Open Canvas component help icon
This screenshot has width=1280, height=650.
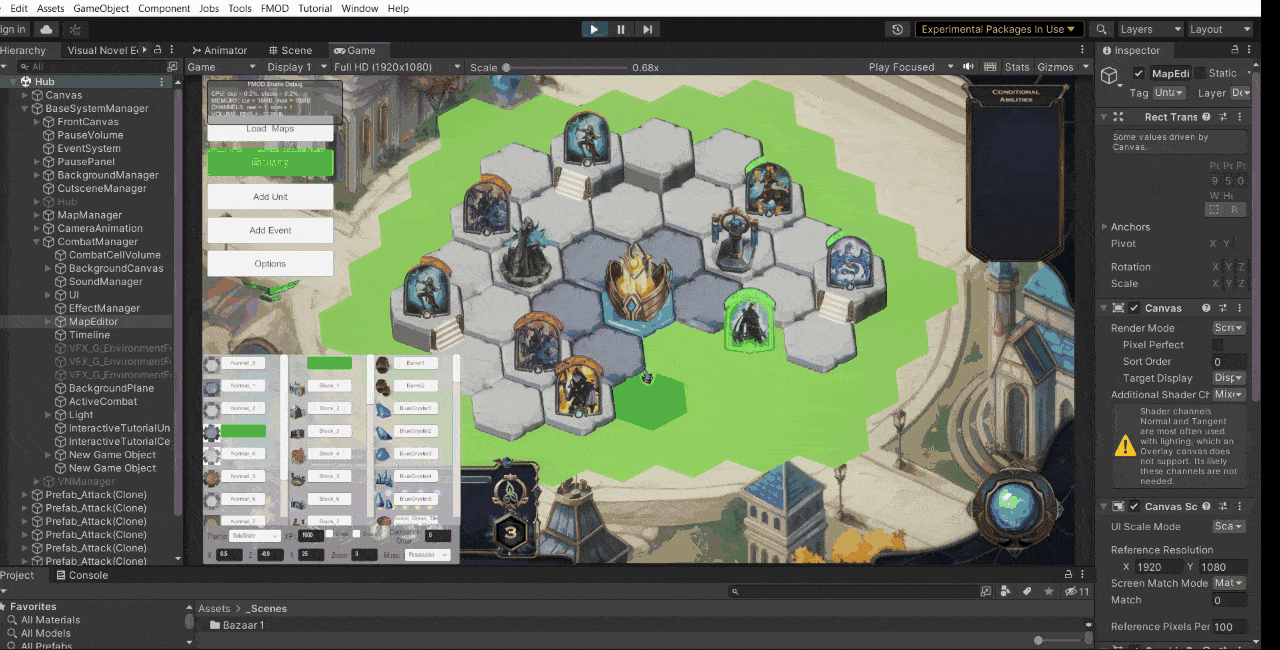pyautogui.click(x=1206, y=308)
